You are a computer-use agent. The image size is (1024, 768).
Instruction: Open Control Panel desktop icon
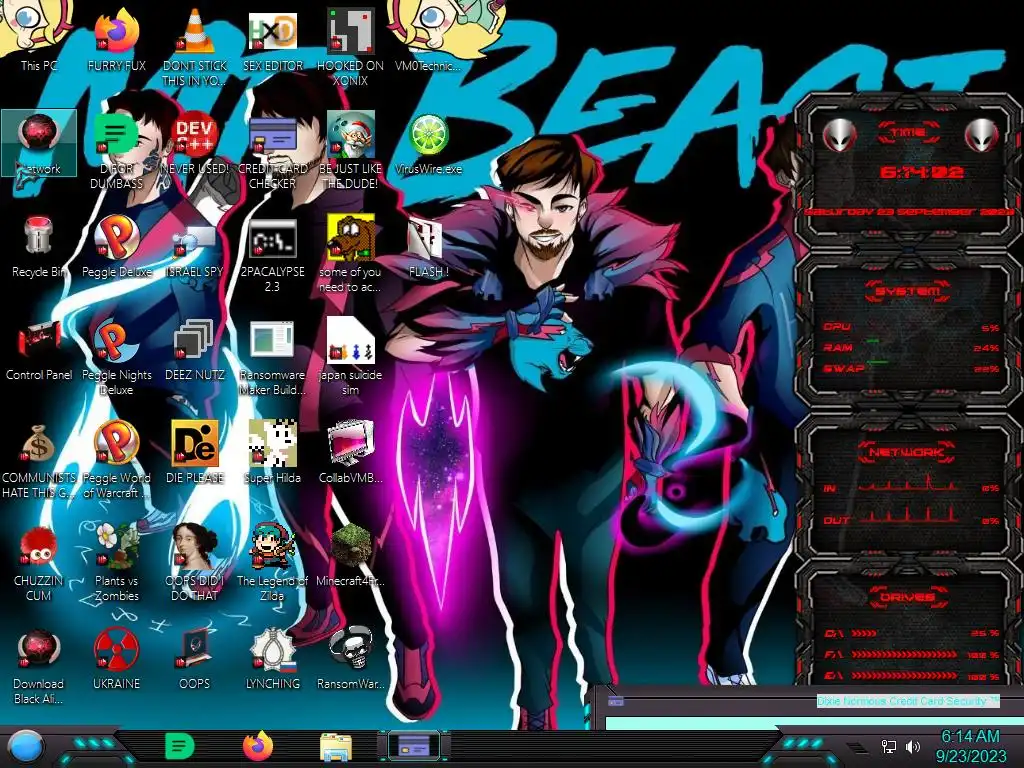tap(39, 350)
